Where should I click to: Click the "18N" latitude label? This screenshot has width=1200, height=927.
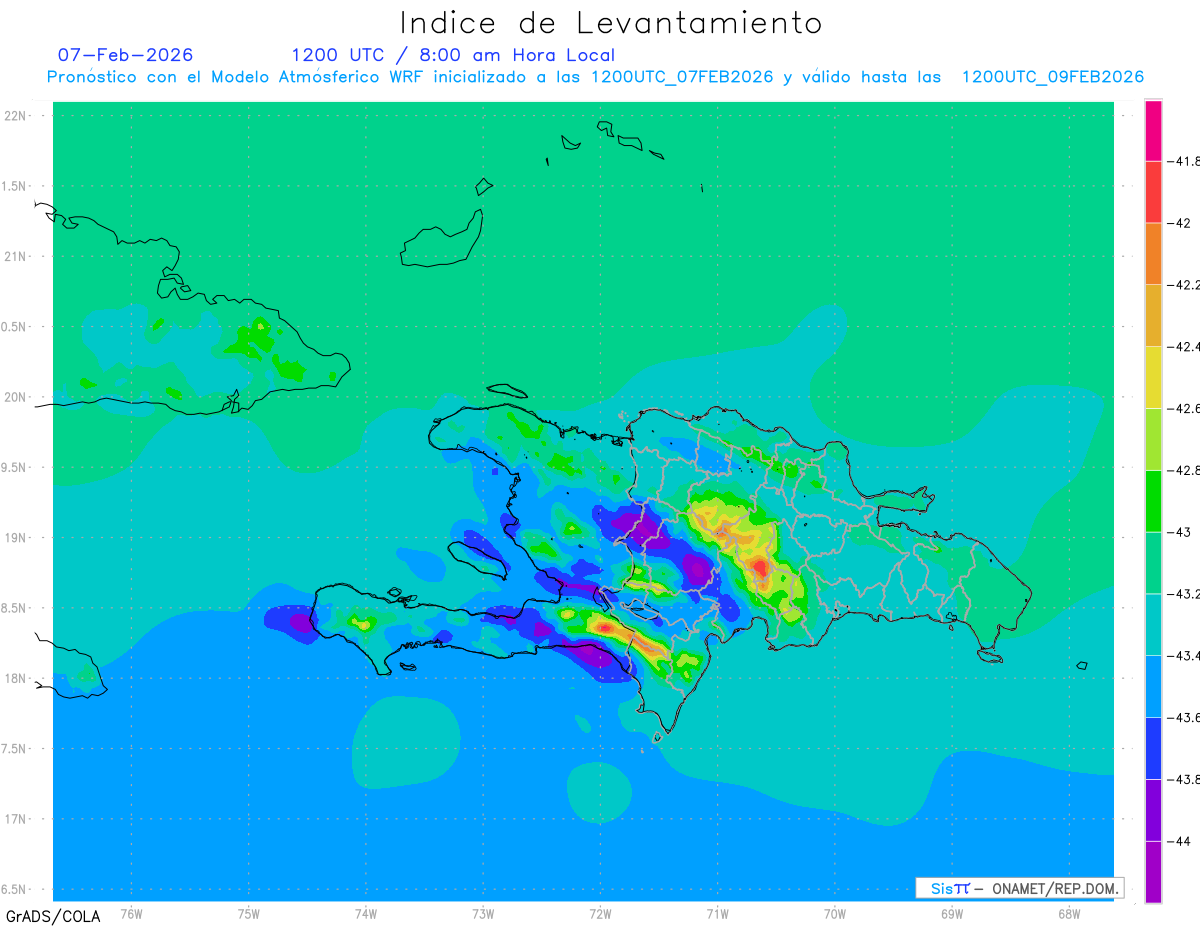click(x=17, y=678)
